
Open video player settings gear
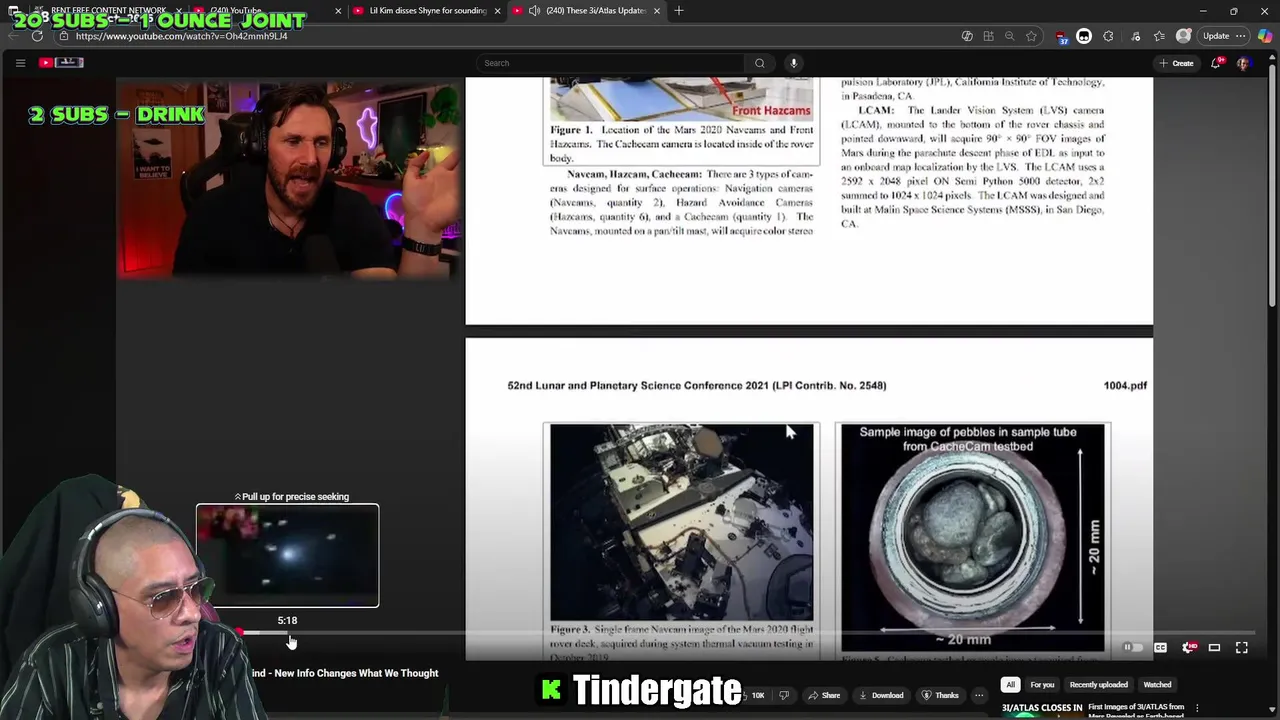(1188, 648)
